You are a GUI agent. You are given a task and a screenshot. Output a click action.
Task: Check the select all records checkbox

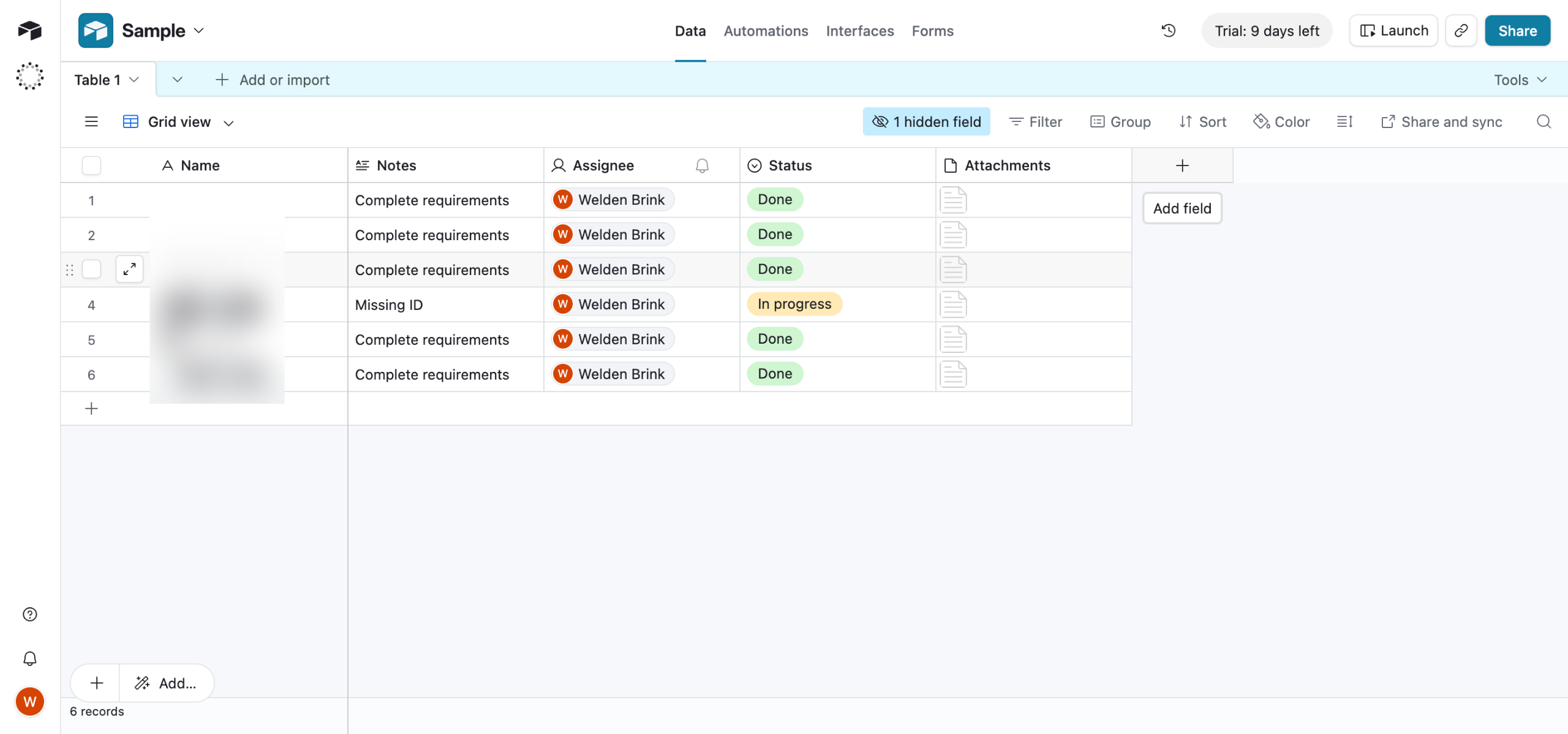coord(91,165)
